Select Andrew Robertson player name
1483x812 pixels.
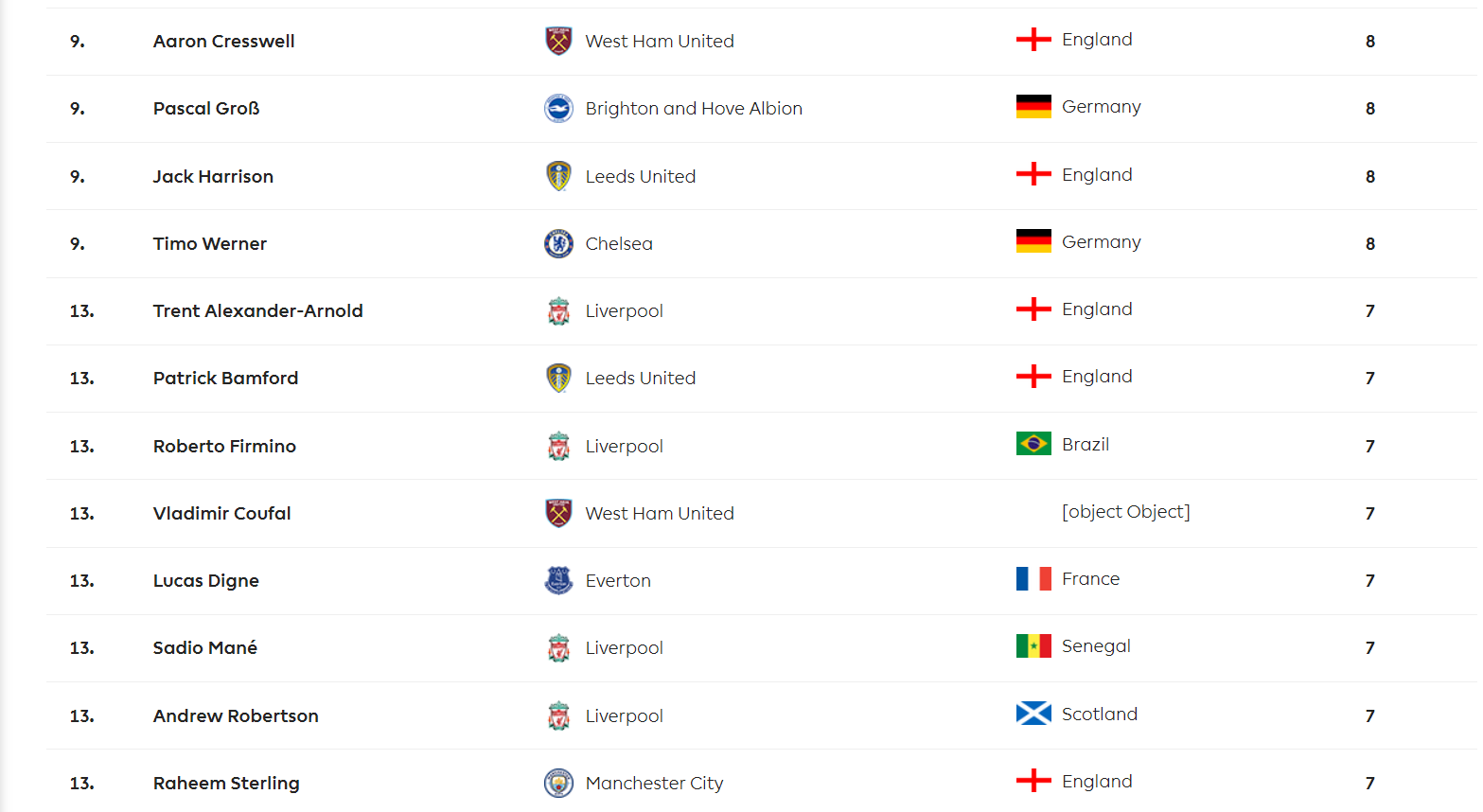pyautogui.click(x=236, y=715)
